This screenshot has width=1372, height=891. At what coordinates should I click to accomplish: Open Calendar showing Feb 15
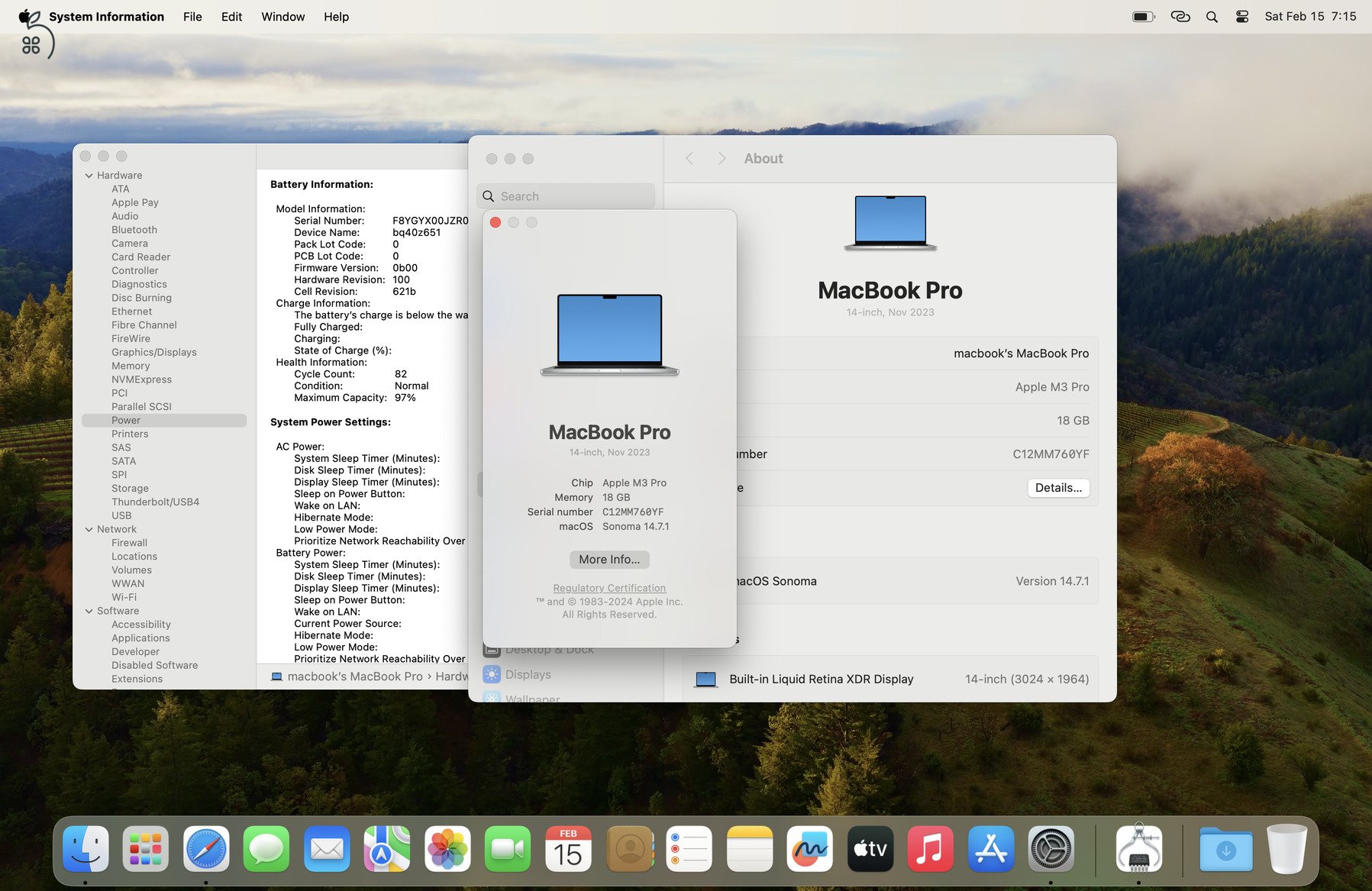pyautogui.click(x=568, y=849)
